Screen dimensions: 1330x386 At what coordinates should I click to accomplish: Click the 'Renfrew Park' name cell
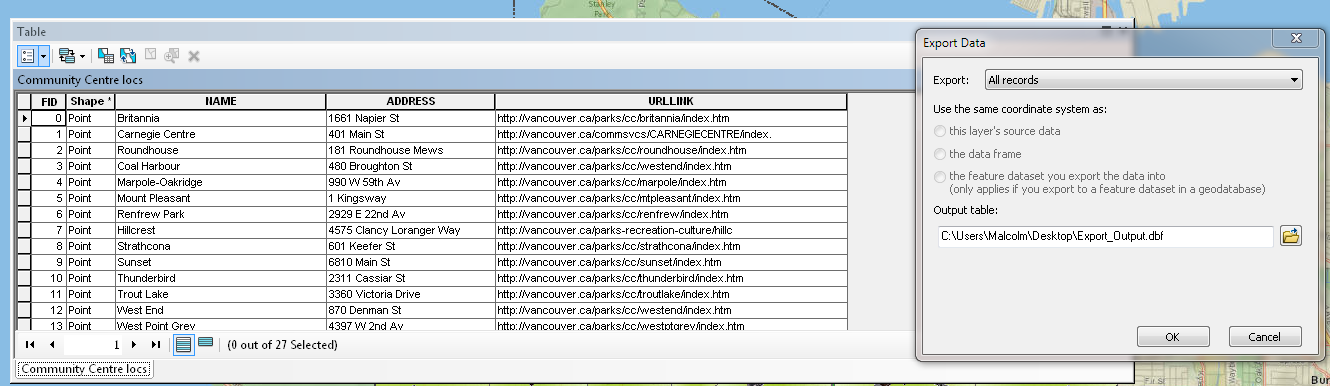(220, 214)
